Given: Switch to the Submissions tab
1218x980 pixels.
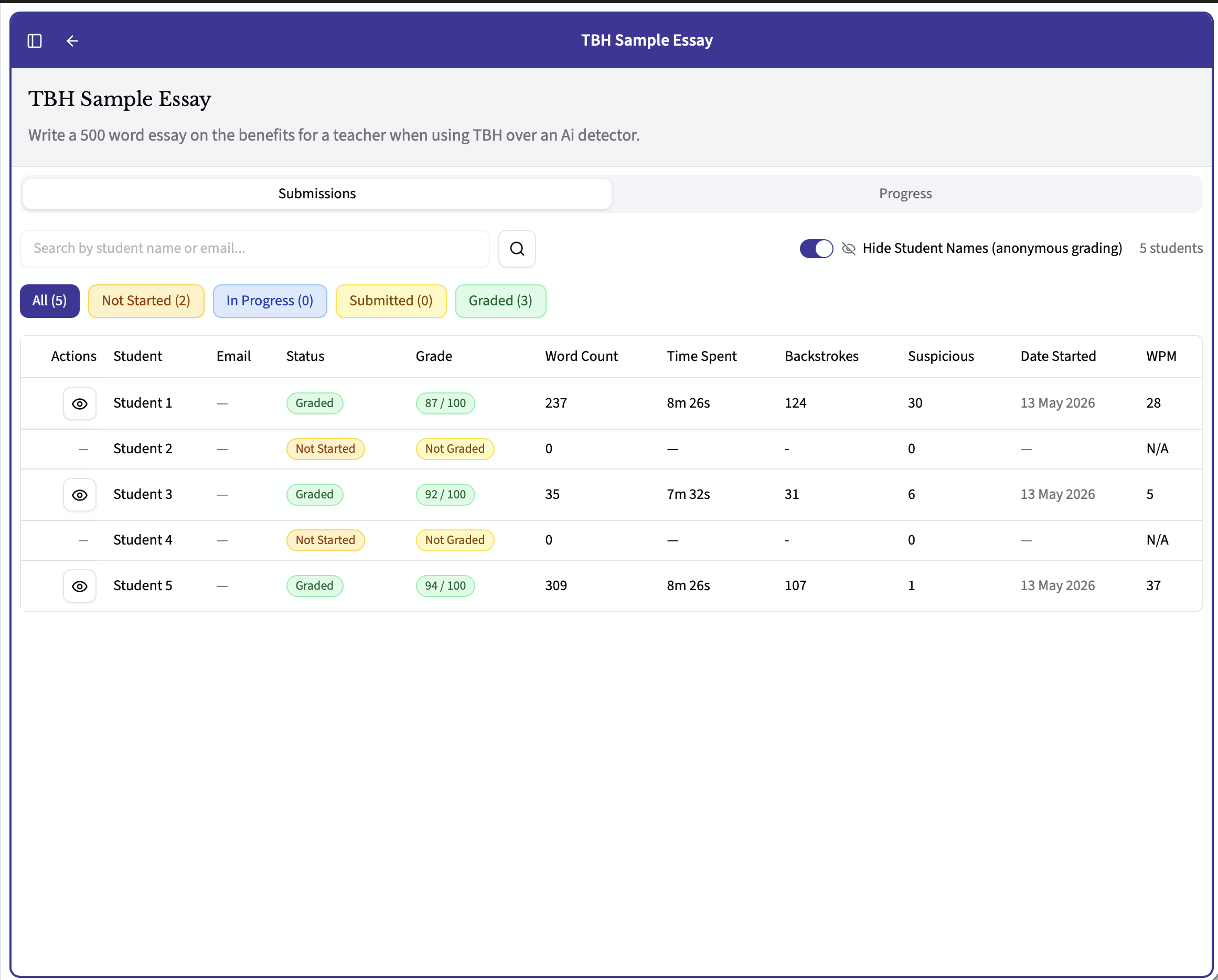Looking at the screenshot, I should point(317,194).
